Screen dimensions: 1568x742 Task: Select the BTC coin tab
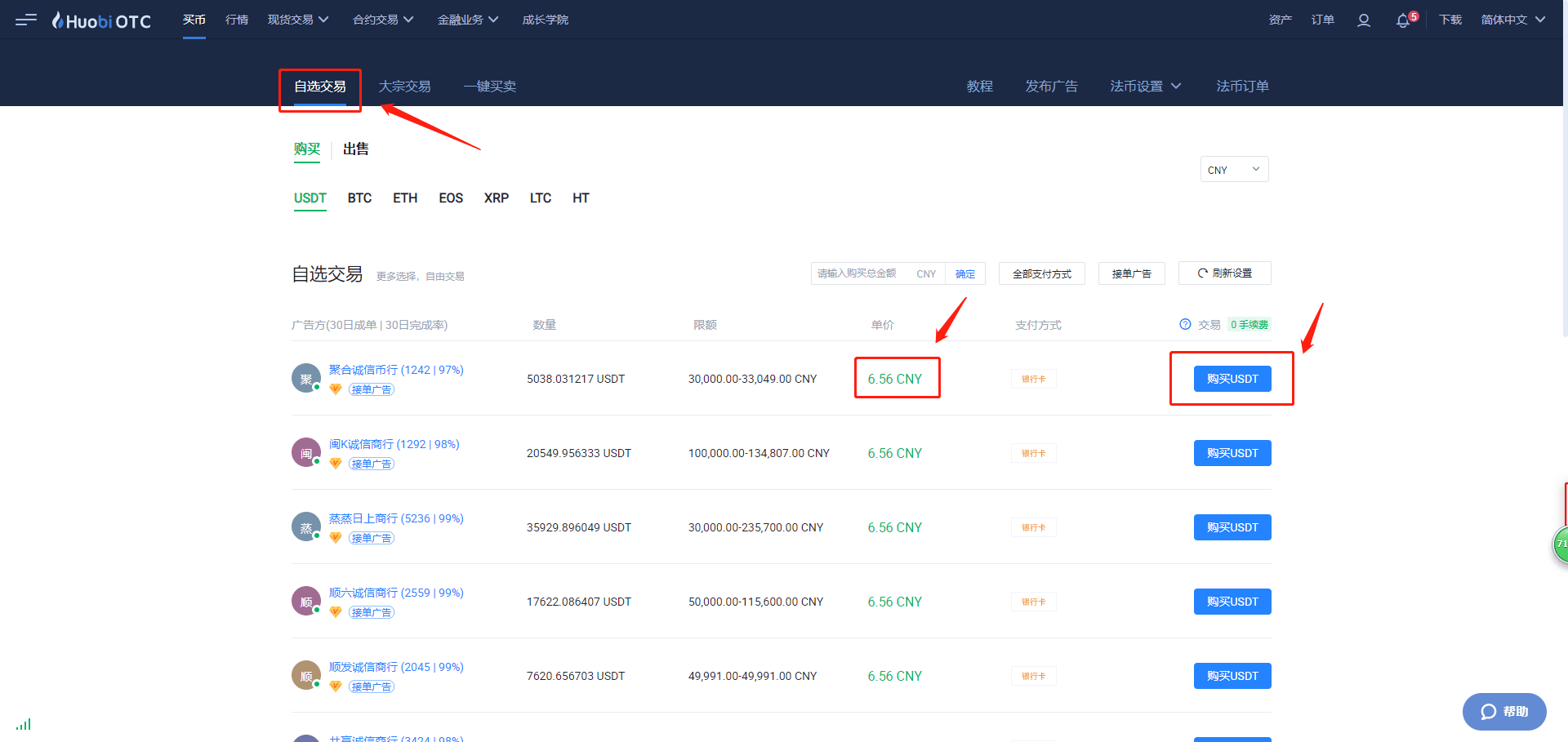pos(359,198)
